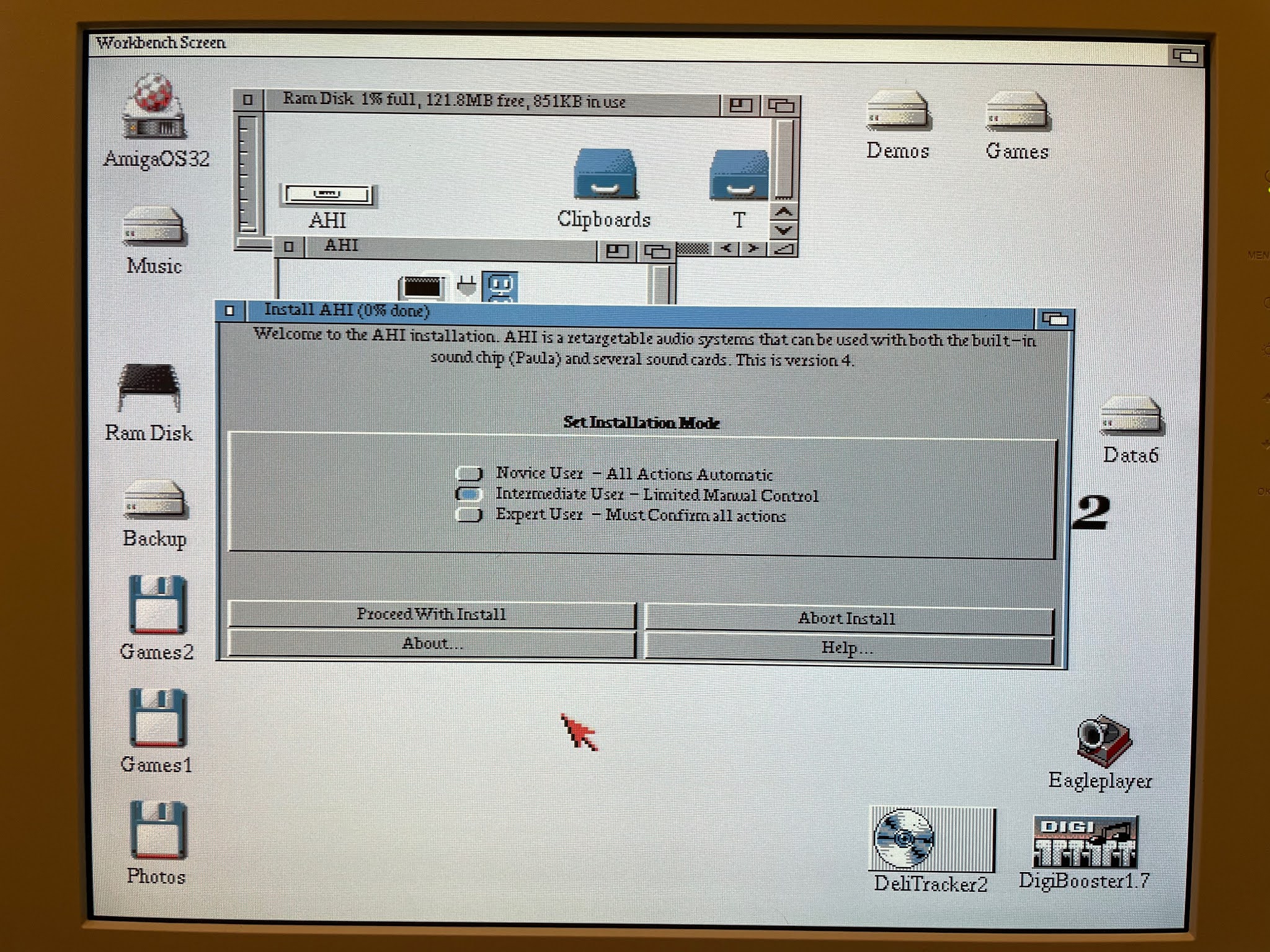Select the Photos floppy disk icon
1270x952 pixels.
pos(158,831)
